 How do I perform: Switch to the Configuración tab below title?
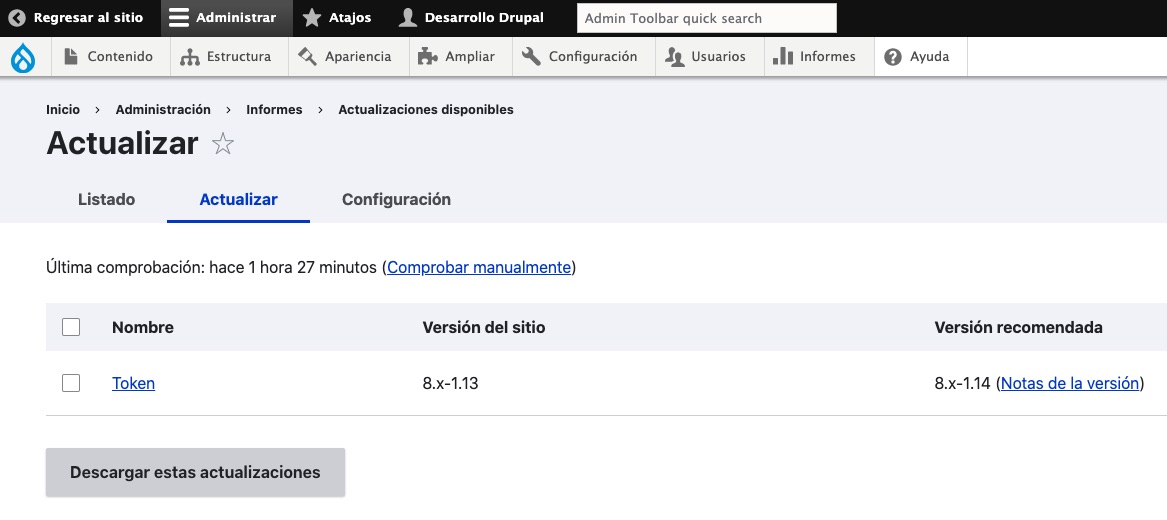396,199
